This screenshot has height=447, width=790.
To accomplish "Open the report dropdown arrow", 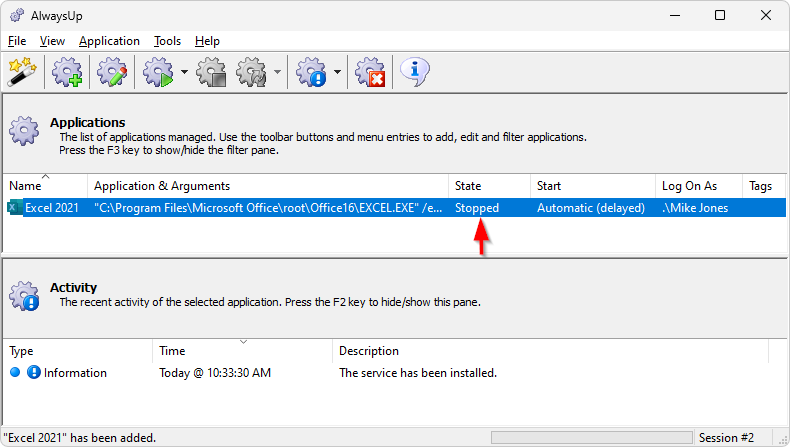I will (x=337, y=72).
